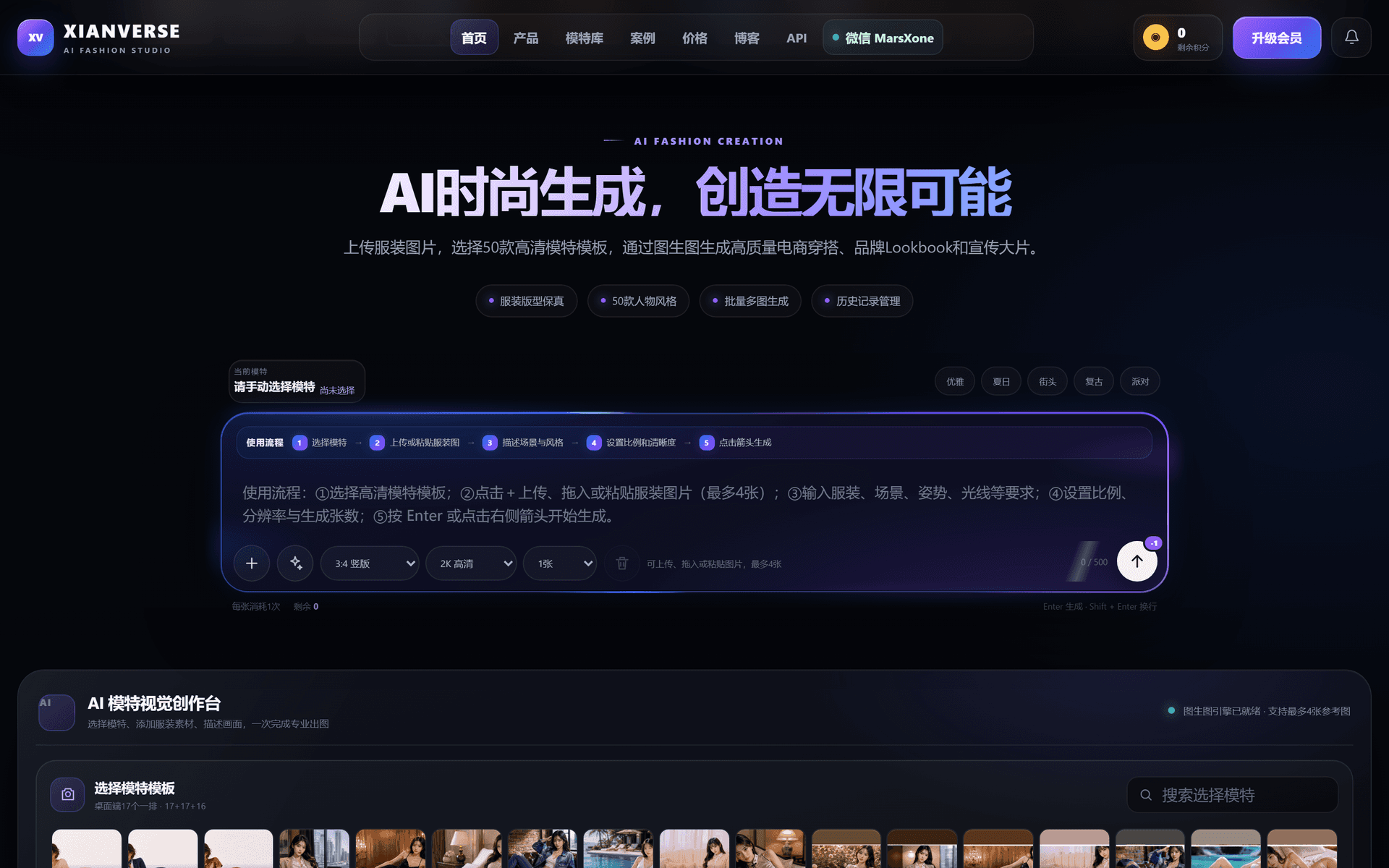Click the XIANVERSE brand name
Viewport: 1389px width, 868px height.
[x=122, y=31]
